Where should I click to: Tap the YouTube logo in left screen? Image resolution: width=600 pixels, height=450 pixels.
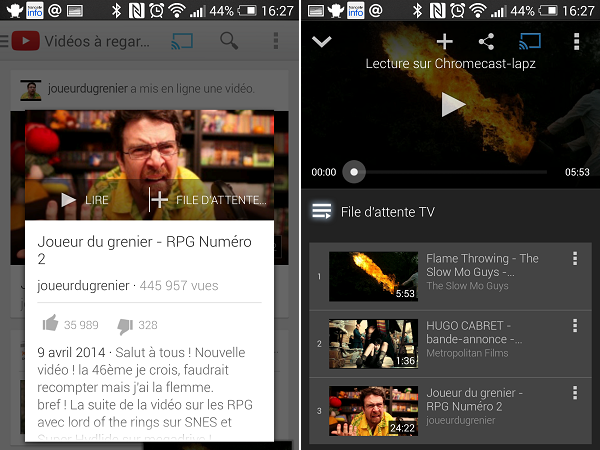[x=26, y=41]
